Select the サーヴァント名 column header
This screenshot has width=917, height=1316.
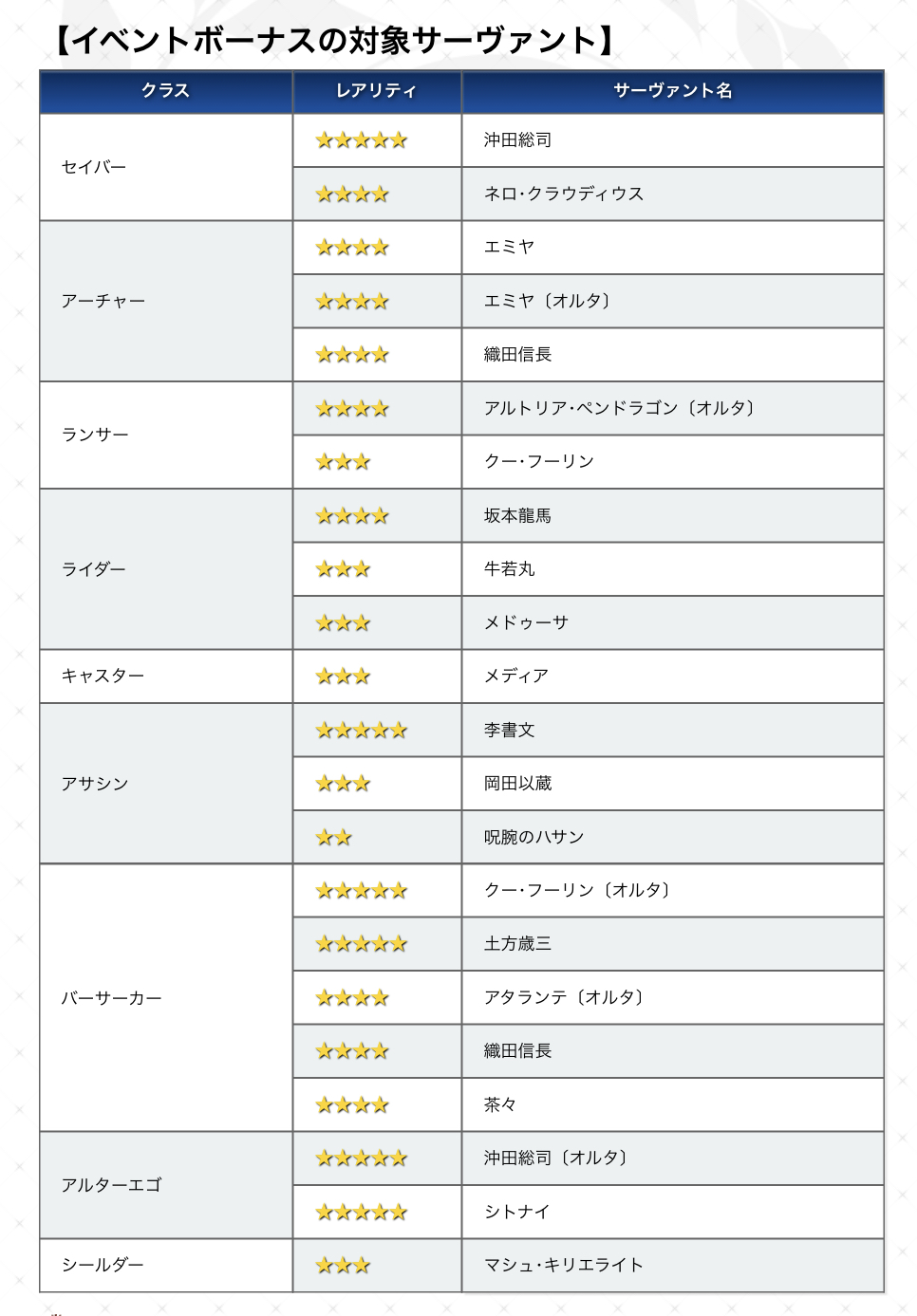[672, 91]
